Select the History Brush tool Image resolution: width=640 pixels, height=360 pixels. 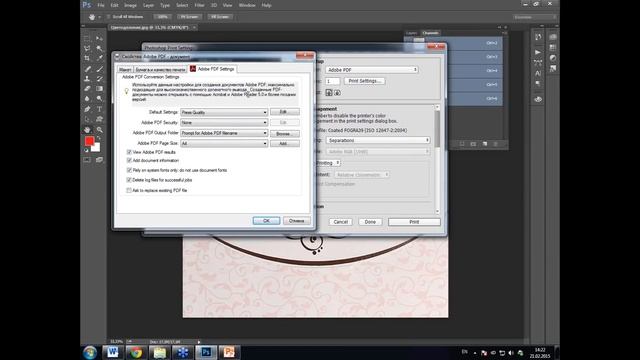(99, 78)
